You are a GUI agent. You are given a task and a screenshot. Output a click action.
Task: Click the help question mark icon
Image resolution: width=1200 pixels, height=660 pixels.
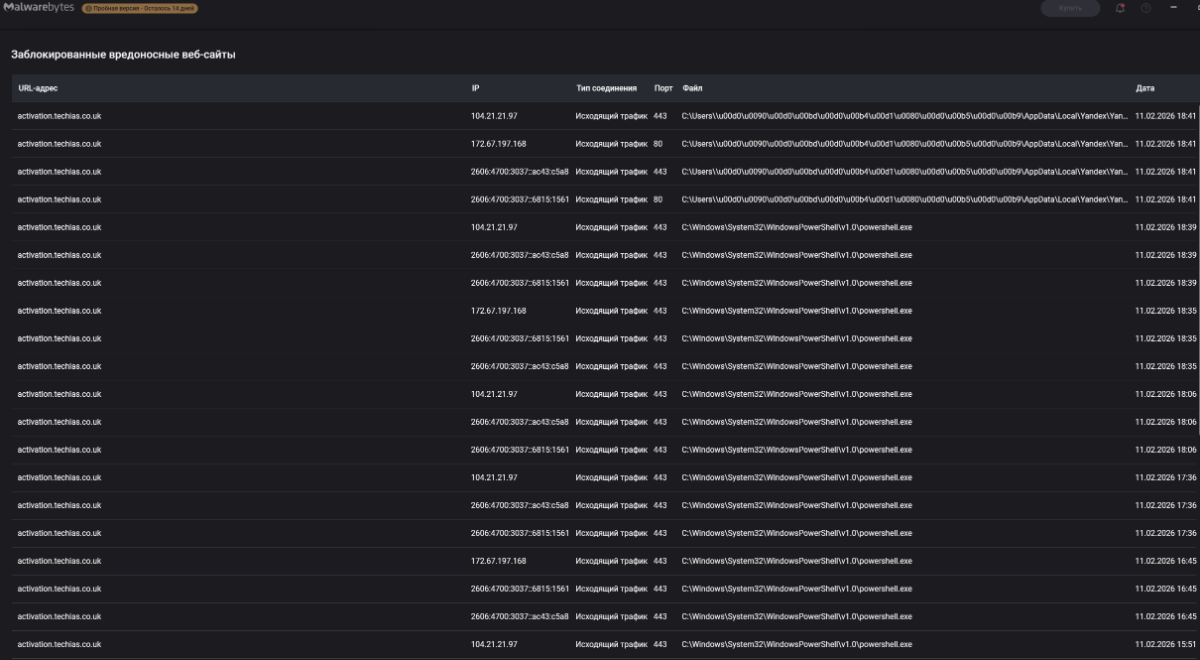[x=1146, y=8]
